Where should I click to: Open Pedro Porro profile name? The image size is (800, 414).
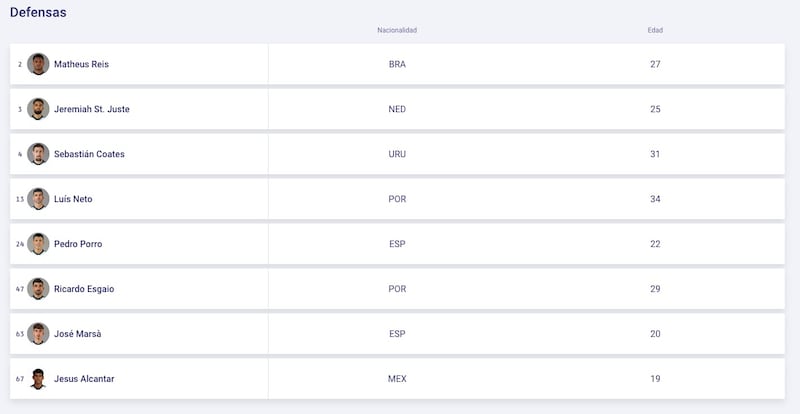[78, 244]
